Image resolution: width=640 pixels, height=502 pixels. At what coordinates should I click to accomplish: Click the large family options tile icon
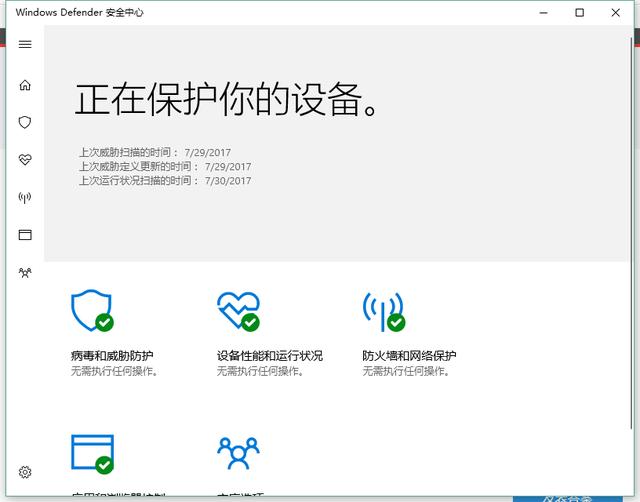[238, 453]
